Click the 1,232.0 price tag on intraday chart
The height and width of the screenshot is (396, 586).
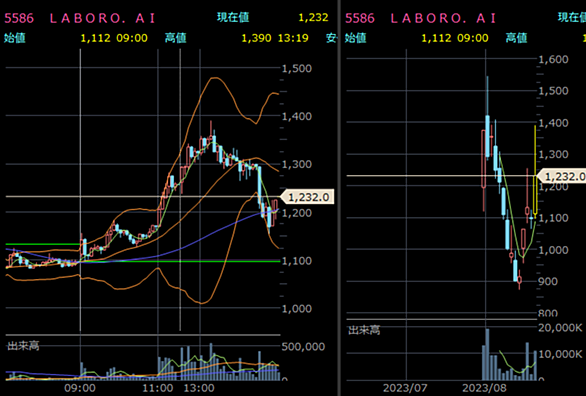click(x=307, y=197)
